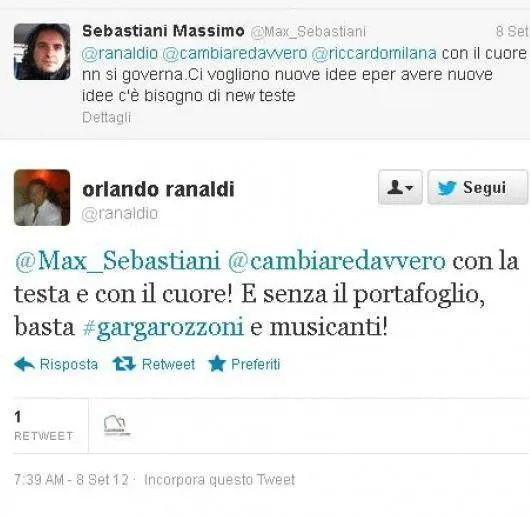Click the Retweet arrows icon

[124, 364]
